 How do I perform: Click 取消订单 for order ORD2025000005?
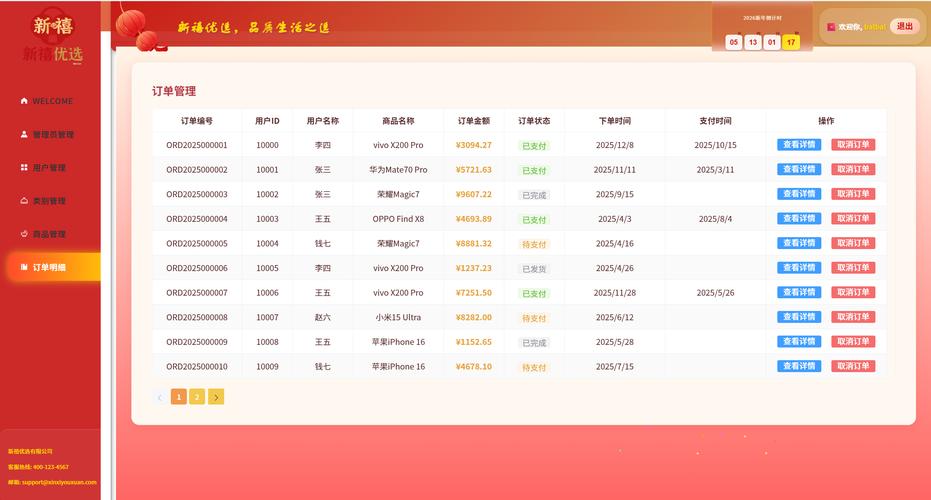tap(853, 243)
